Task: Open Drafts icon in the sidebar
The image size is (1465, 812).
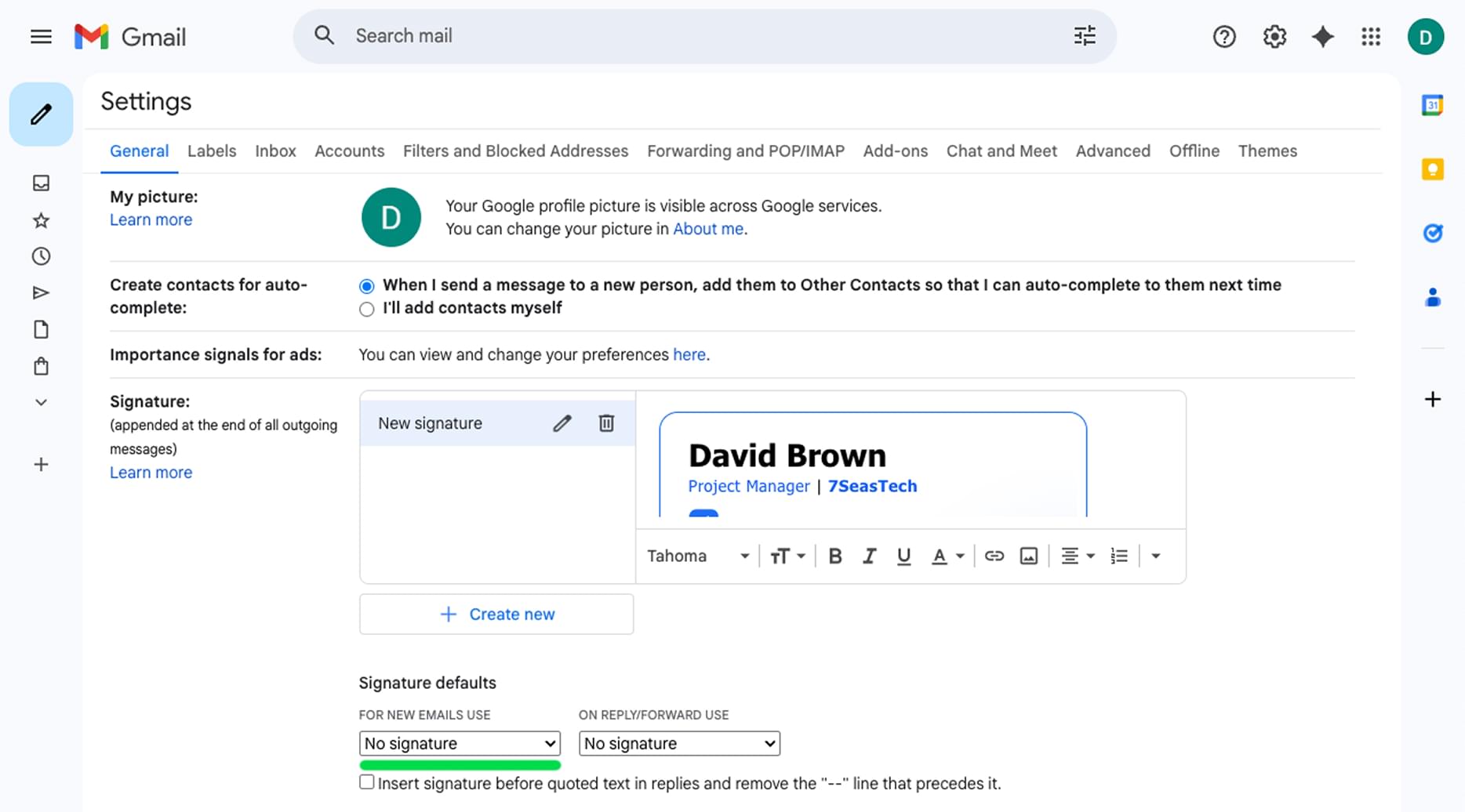Action: [41, 329]
